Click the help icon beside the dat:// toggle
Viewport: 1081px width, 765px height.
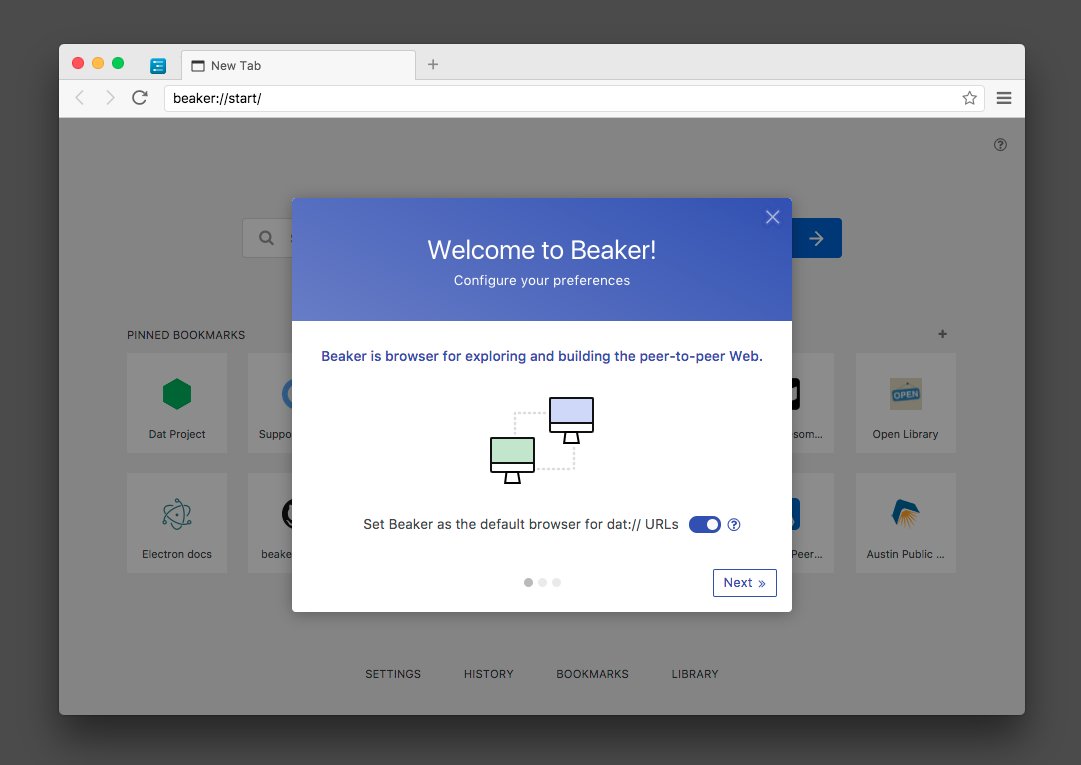734,524
